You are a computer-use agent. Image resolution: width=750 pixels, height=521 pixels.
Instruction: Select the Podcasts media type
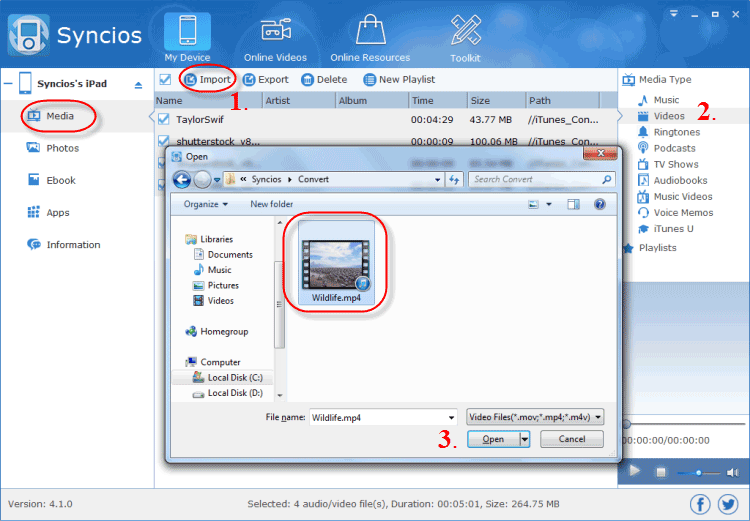[x=666, y=148]
